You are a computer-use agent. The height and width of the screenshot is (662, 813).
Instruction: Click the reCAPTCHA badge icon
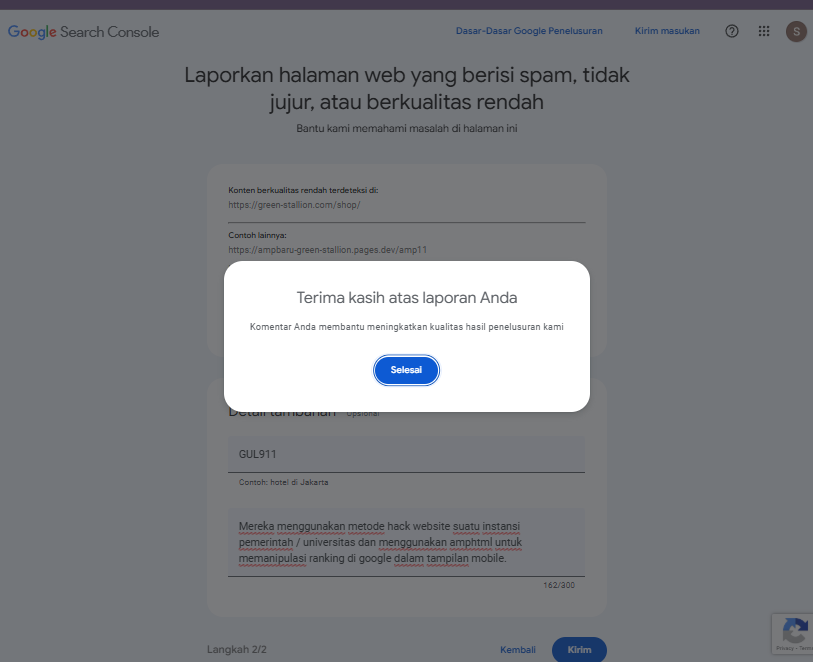pyautogui.click(x=795, y=630)
